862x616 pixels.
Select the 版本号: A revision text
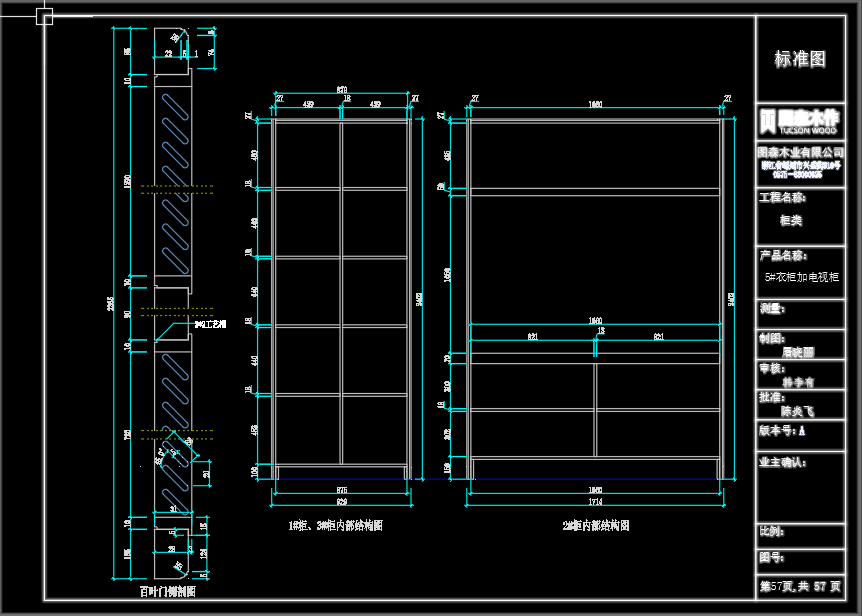pos(783,430)
